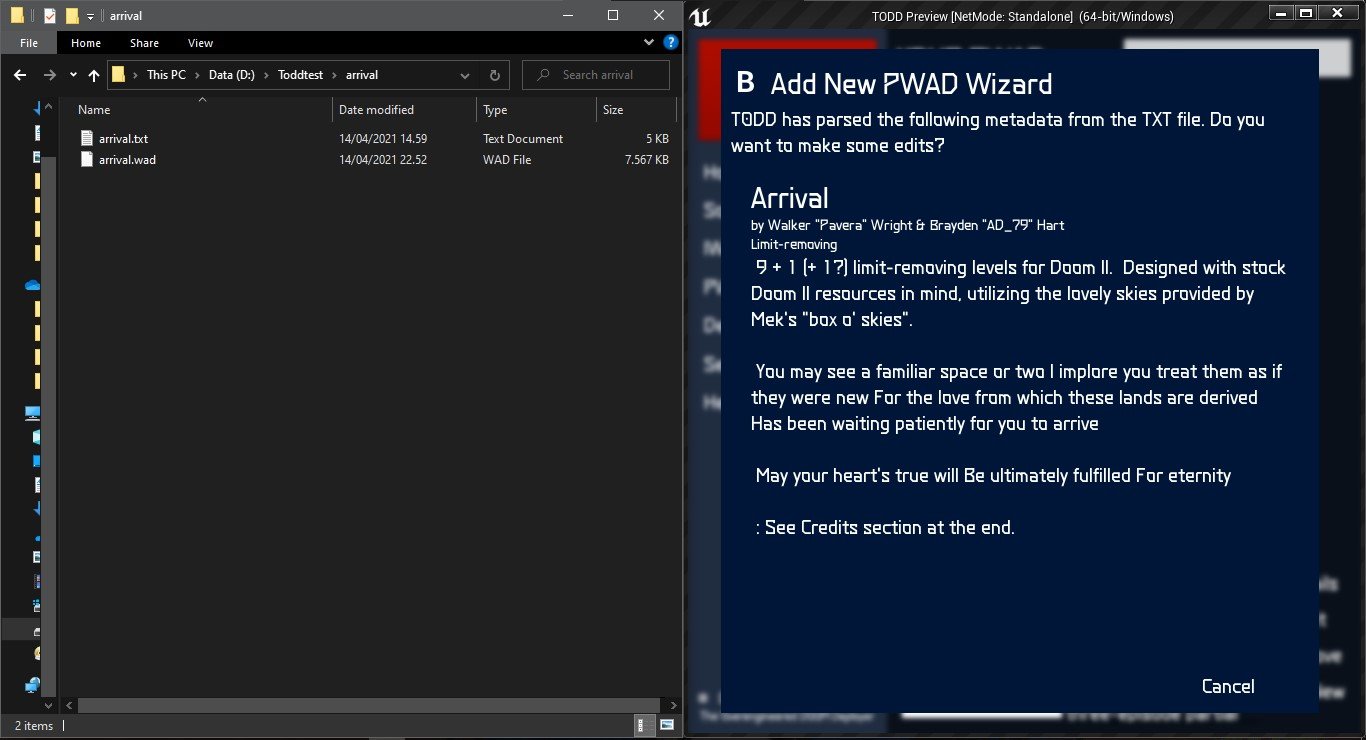Click the folder icon at the address bar start

point(118,75)
